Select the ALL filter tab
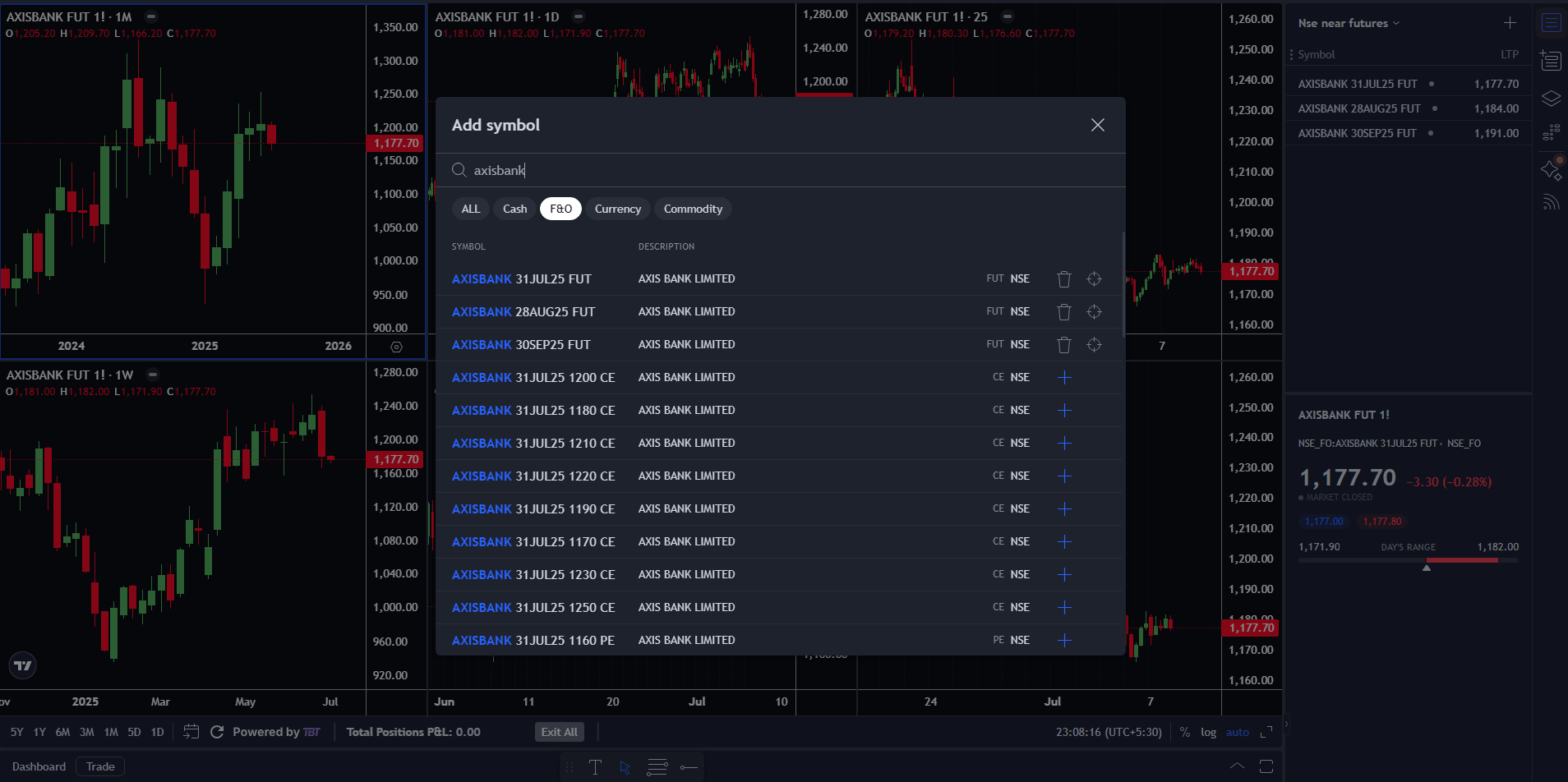 pos(471,209)
